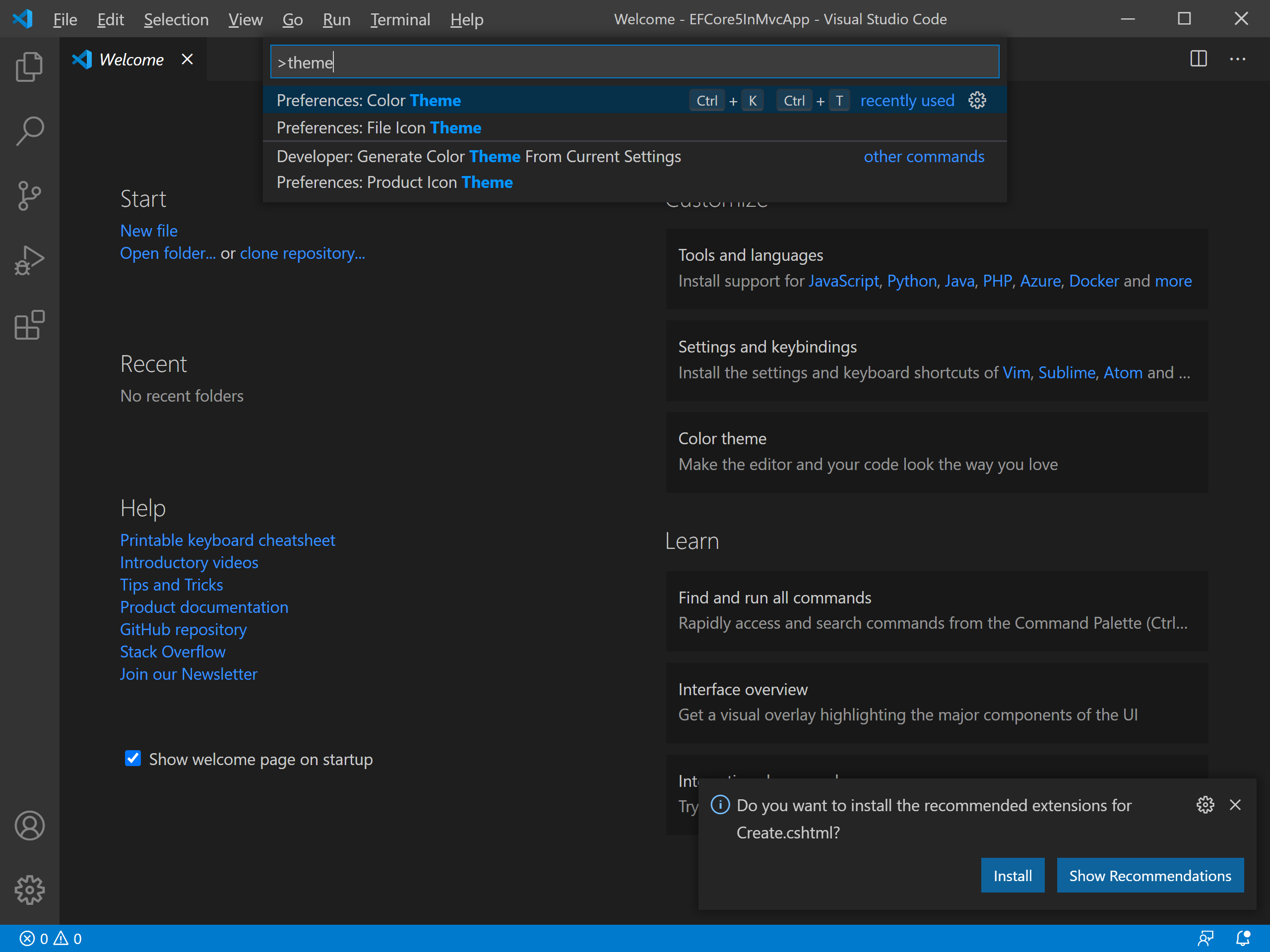Click the command palette input field

[635, 62]
